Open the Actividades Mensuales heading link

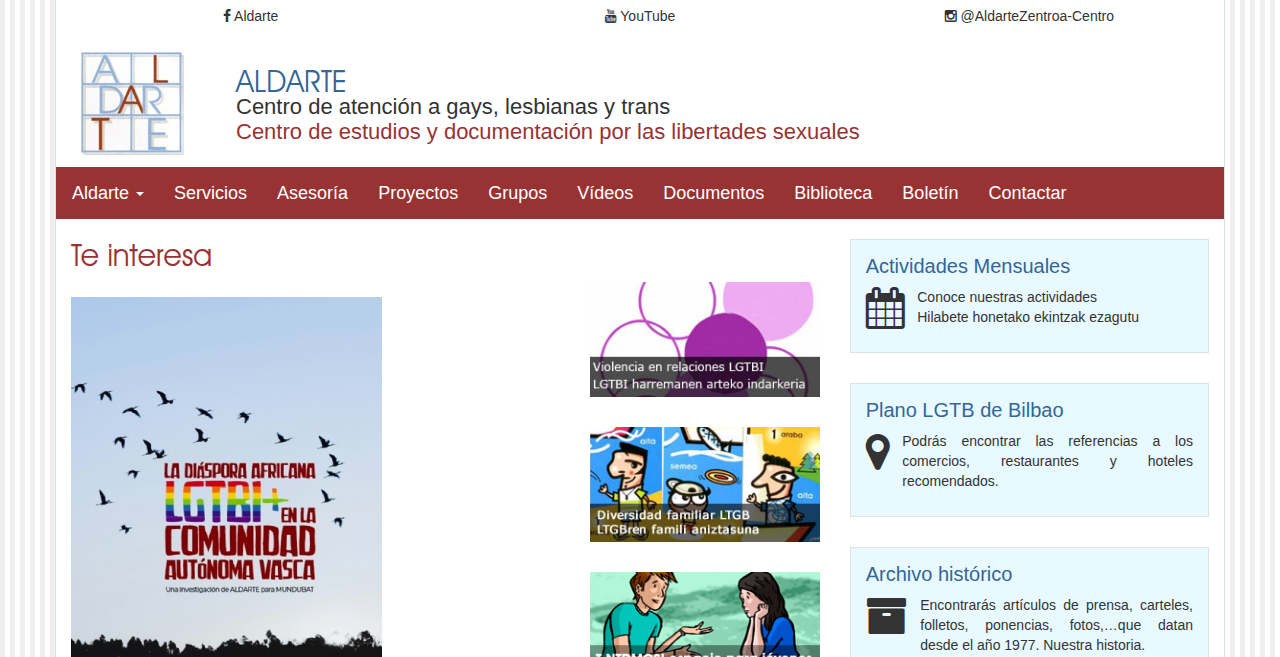(x=968, y=266)
